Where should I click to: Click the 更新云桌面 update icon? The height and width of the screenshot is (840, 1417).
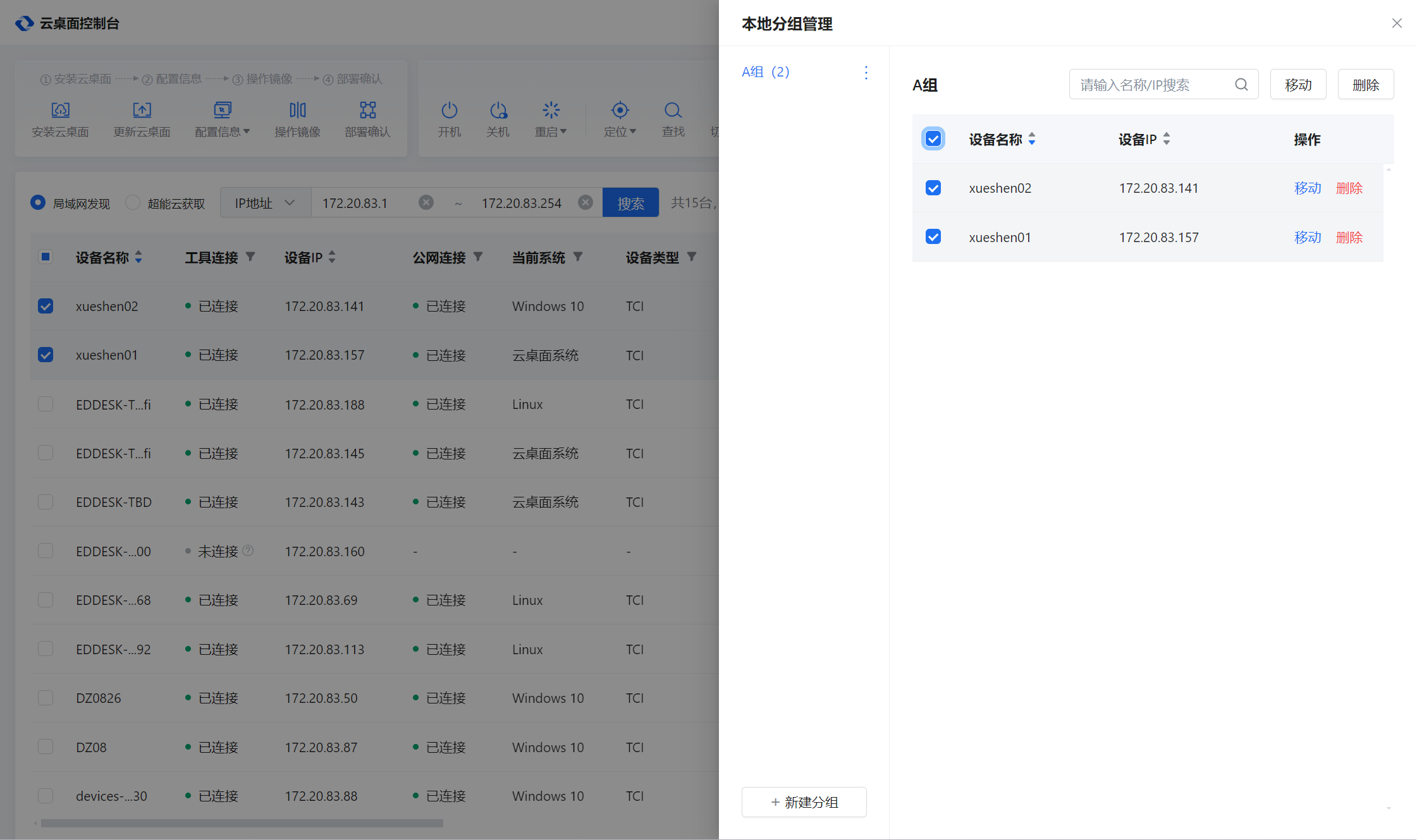142,111
